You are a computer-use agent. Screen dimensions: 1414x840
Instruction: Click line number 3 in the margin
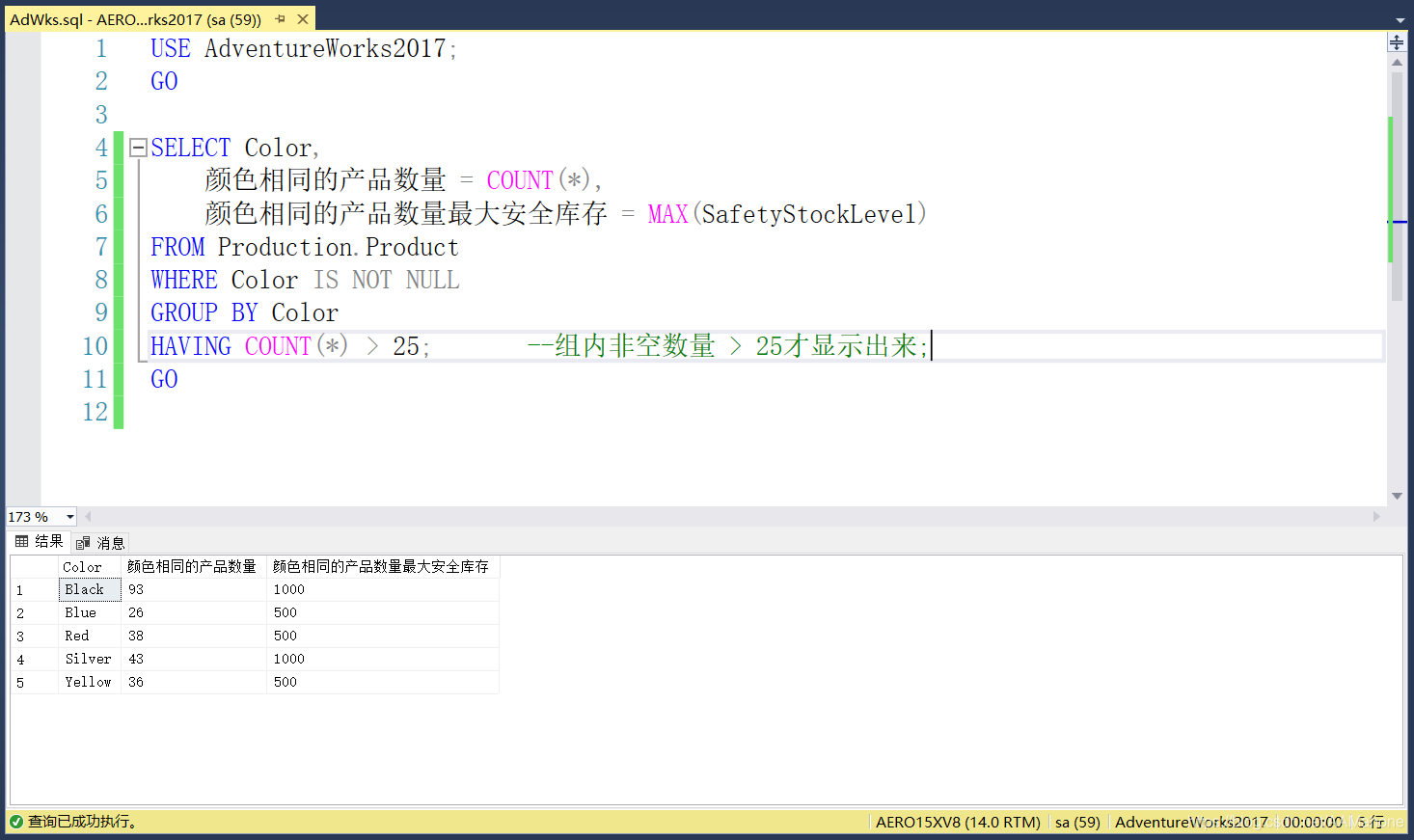pyautogui.click(x=101, y=115)
